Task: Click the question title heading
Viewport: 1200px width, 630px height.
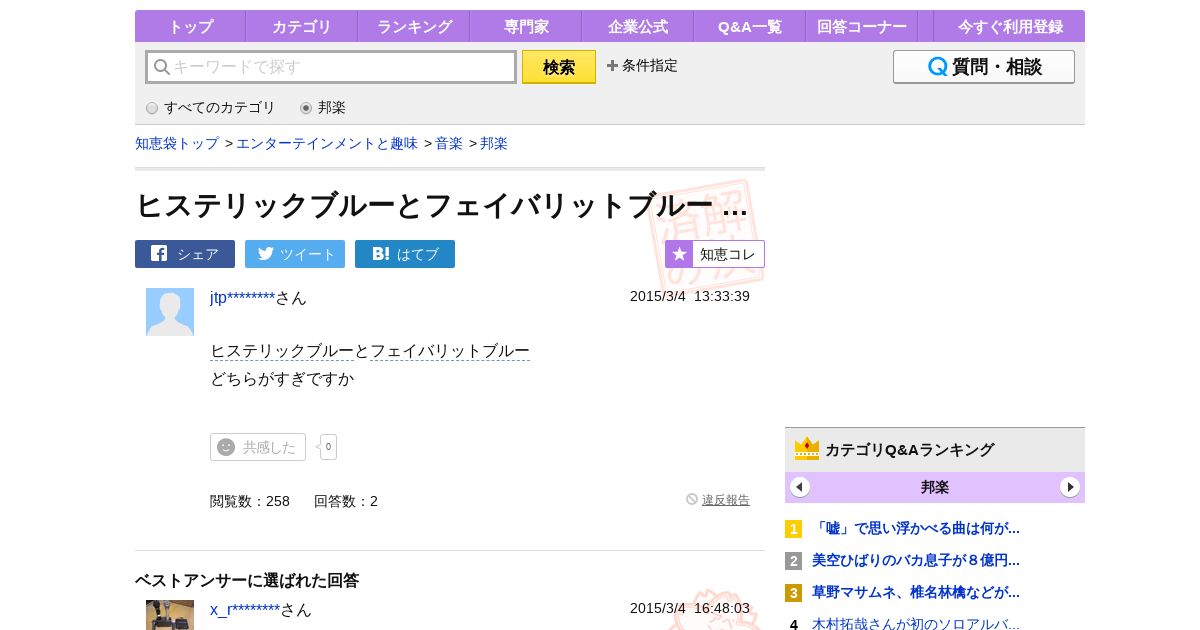Action: click(x=442, y=206)
